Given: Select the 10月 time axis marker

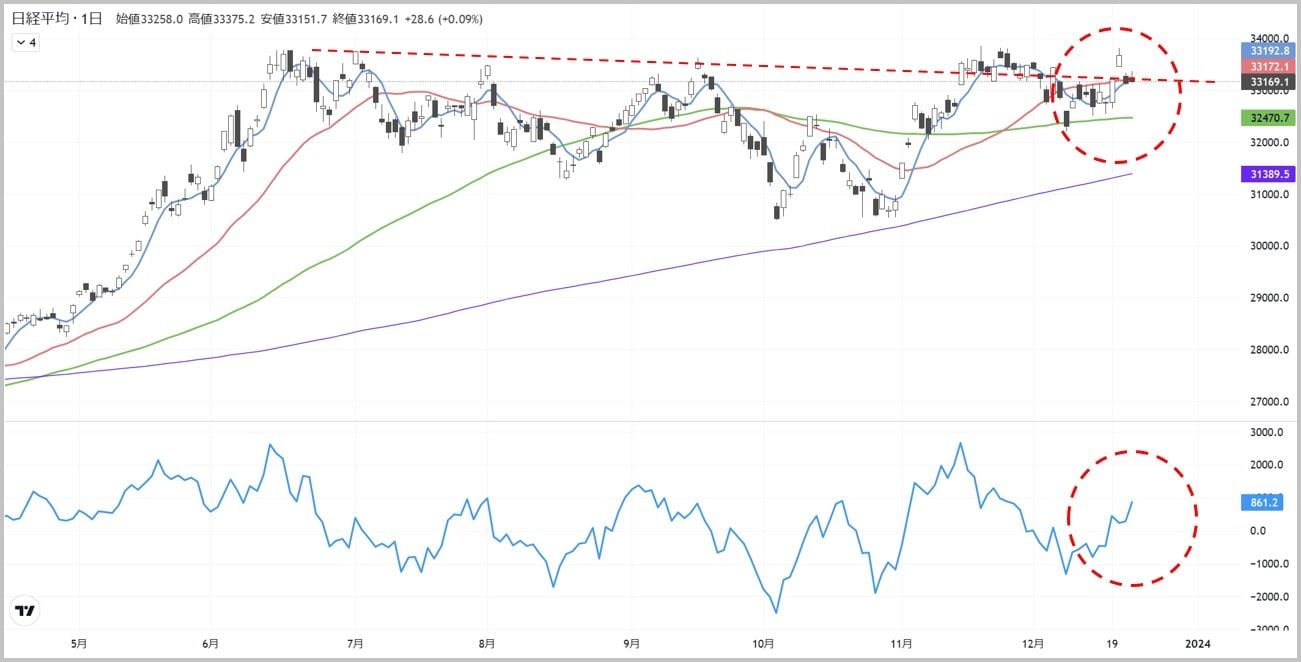Looking at the screenshot, I should pos(763,643).
